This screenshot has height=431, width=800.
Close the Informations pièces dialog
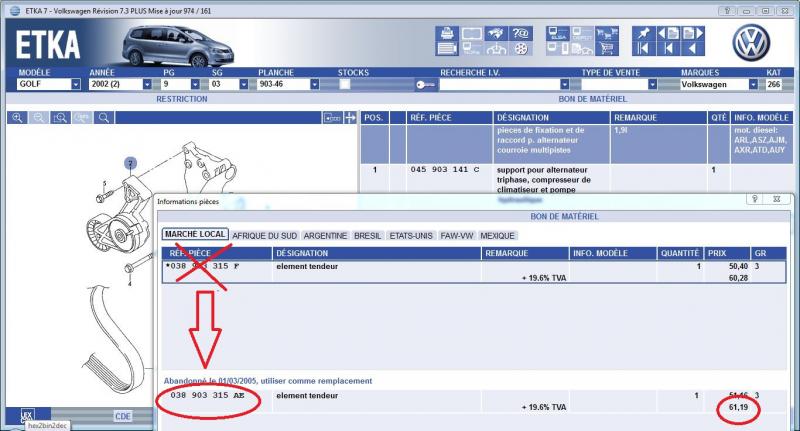[x=777, y=199]
